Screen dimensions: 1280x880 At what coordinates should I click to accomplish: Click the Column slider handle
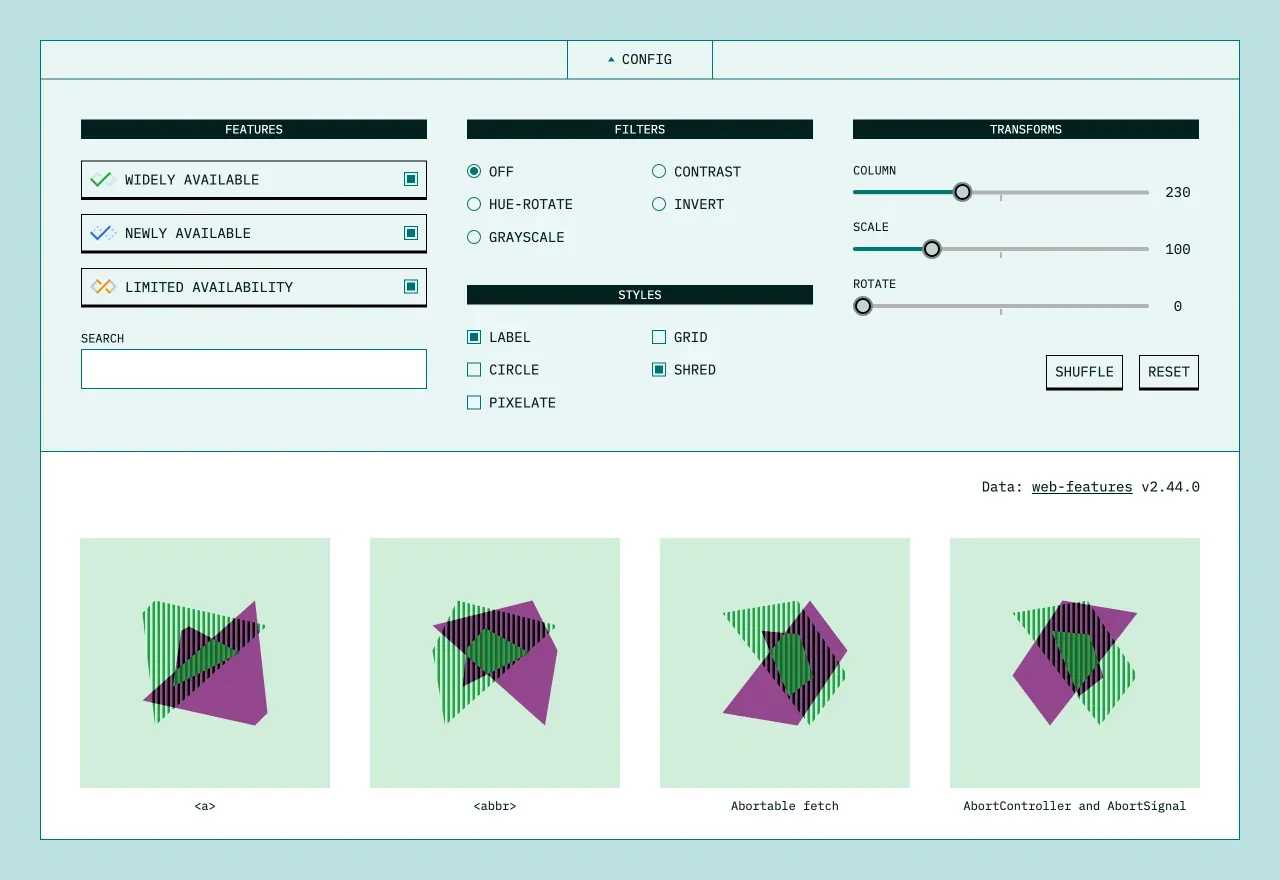[x=962, y=192]
